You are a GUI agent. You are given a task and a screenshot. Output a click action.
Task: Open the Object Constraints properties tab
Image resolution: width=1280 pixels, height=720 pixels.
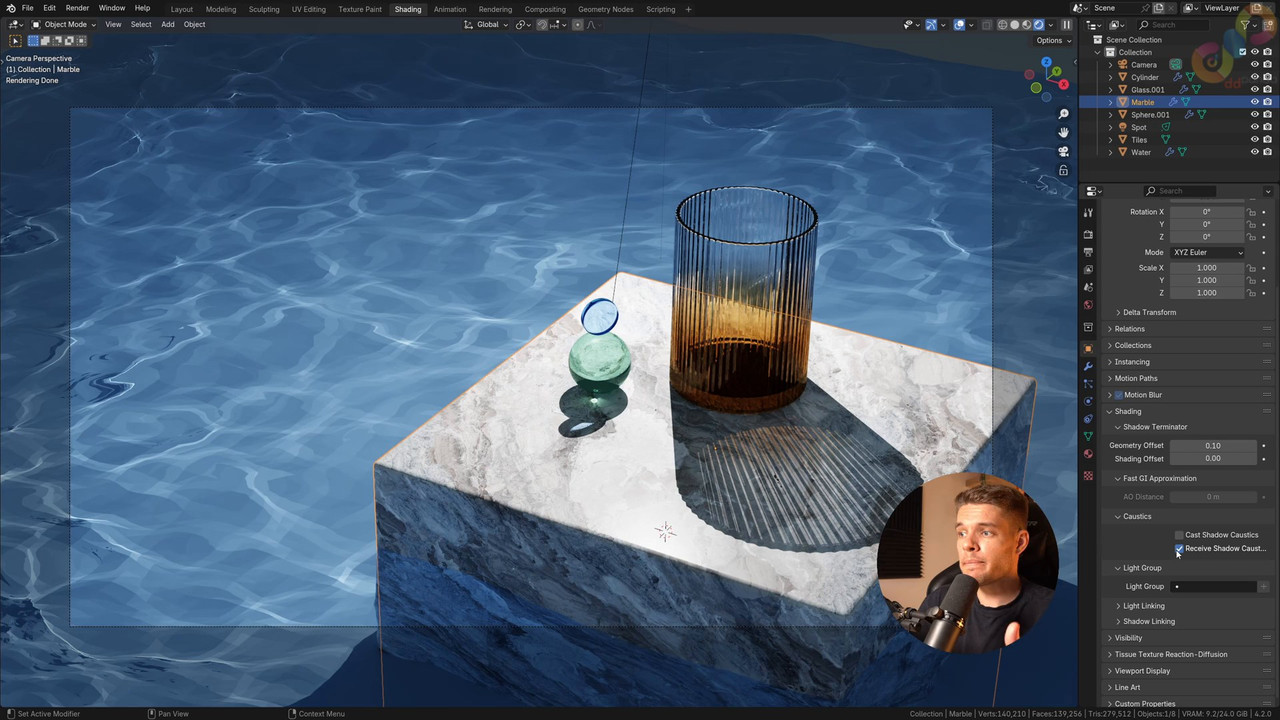tap(1088, 419)
